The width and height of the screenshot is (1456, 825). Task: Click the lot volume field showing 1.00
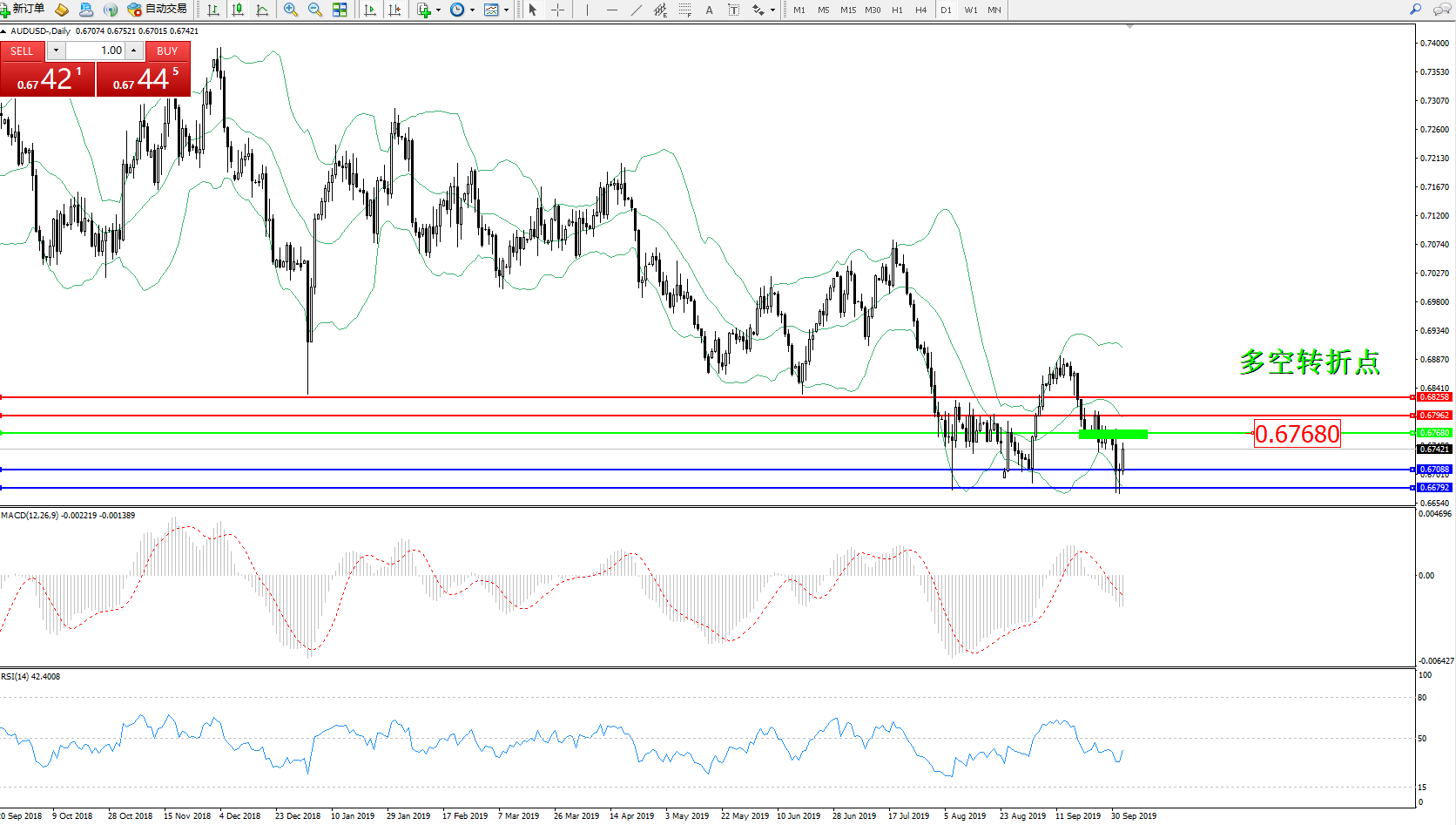96,51
